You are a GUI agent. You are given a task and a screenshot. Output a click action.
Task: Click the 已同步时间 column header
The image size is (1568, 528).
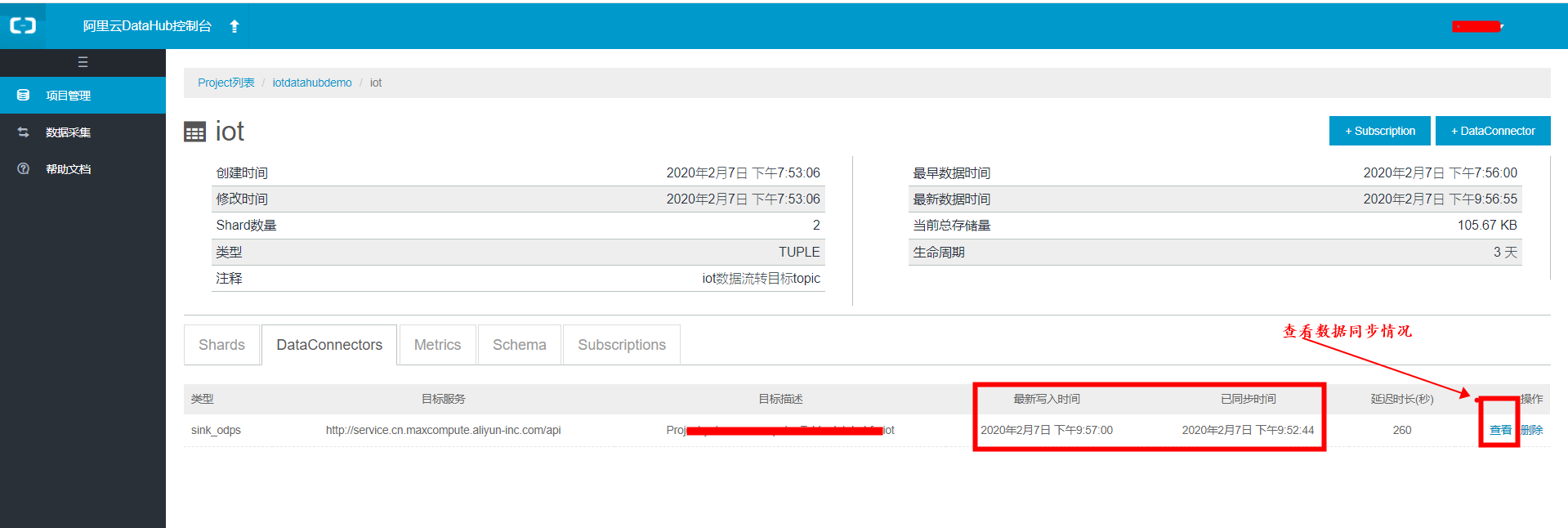[x=1248, y=399]
